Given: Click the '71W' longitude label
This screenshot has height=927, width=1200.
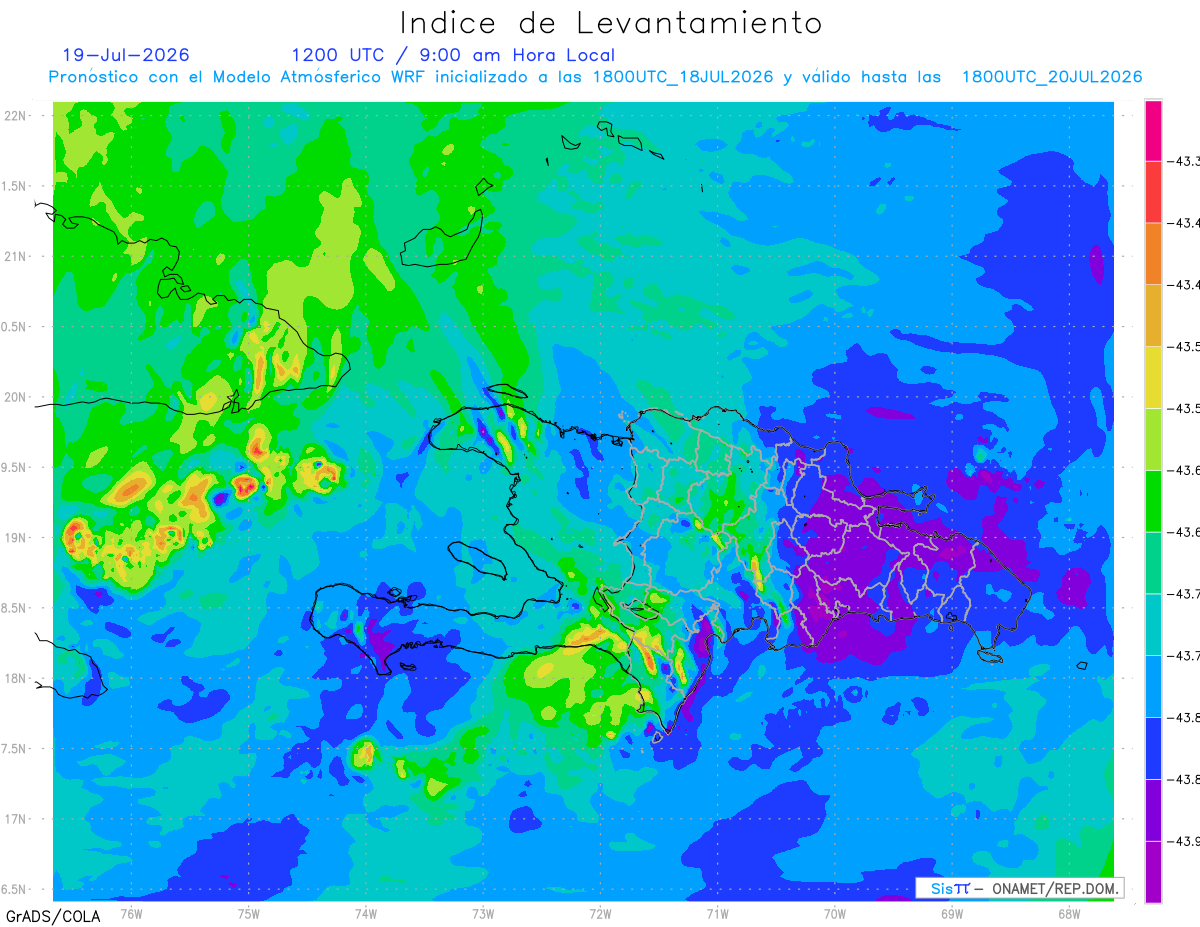Looking at the screenshot, I should click(x=717, y=912).
